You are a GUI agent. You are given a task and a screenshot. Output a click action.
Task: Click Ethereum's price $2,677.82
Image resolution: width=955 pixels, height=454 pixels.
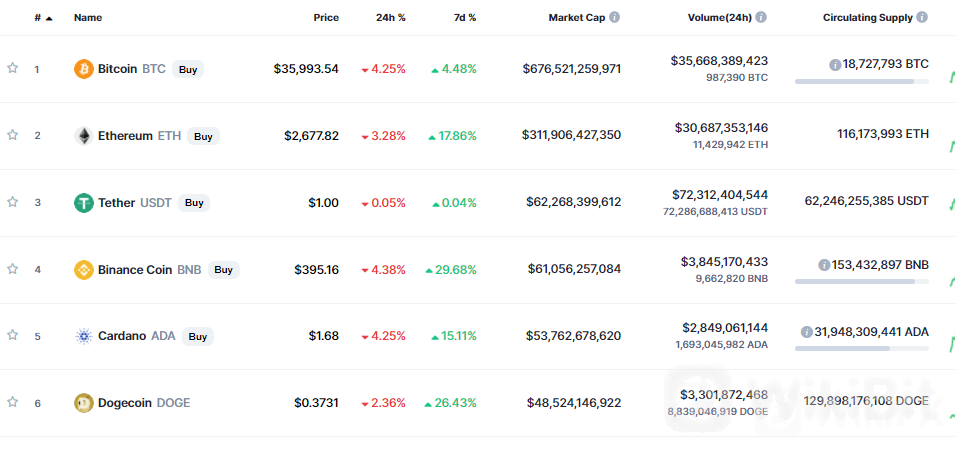pos(311,136)
